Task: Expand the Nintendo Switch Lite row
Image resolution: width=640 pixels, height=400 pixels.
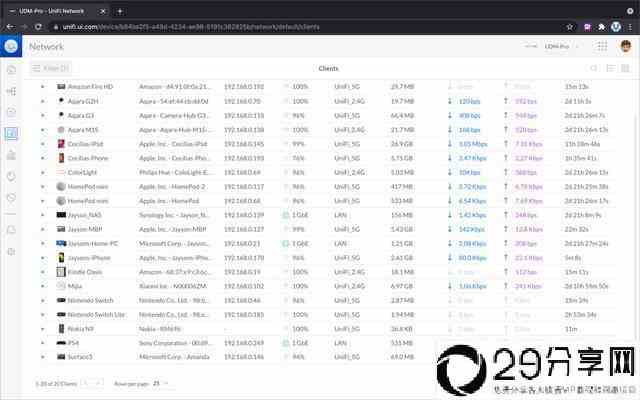Action: (x=42, y=315)
